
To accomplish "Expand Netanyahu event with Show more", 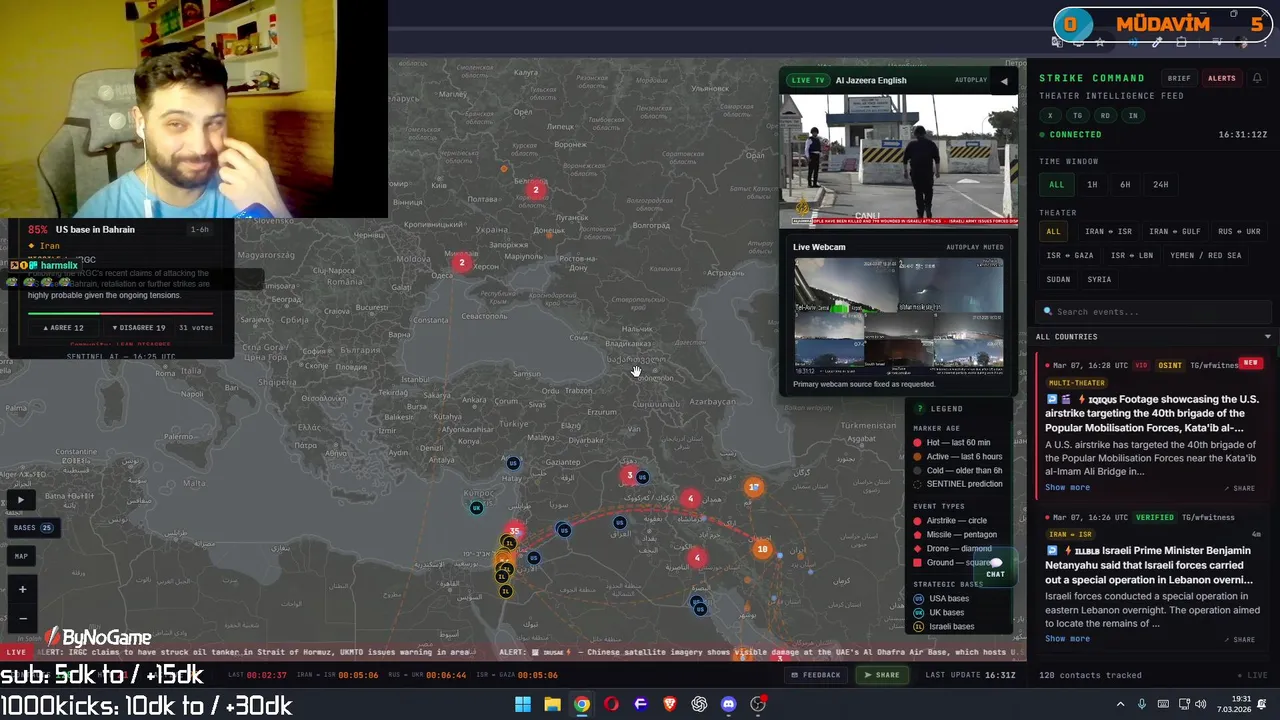I will pos(1067,639).
